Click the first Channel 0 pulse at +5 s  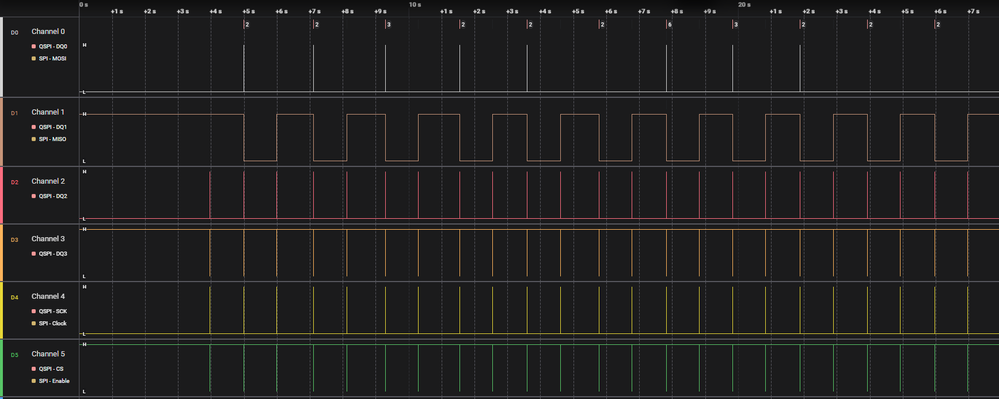[244, 68]
